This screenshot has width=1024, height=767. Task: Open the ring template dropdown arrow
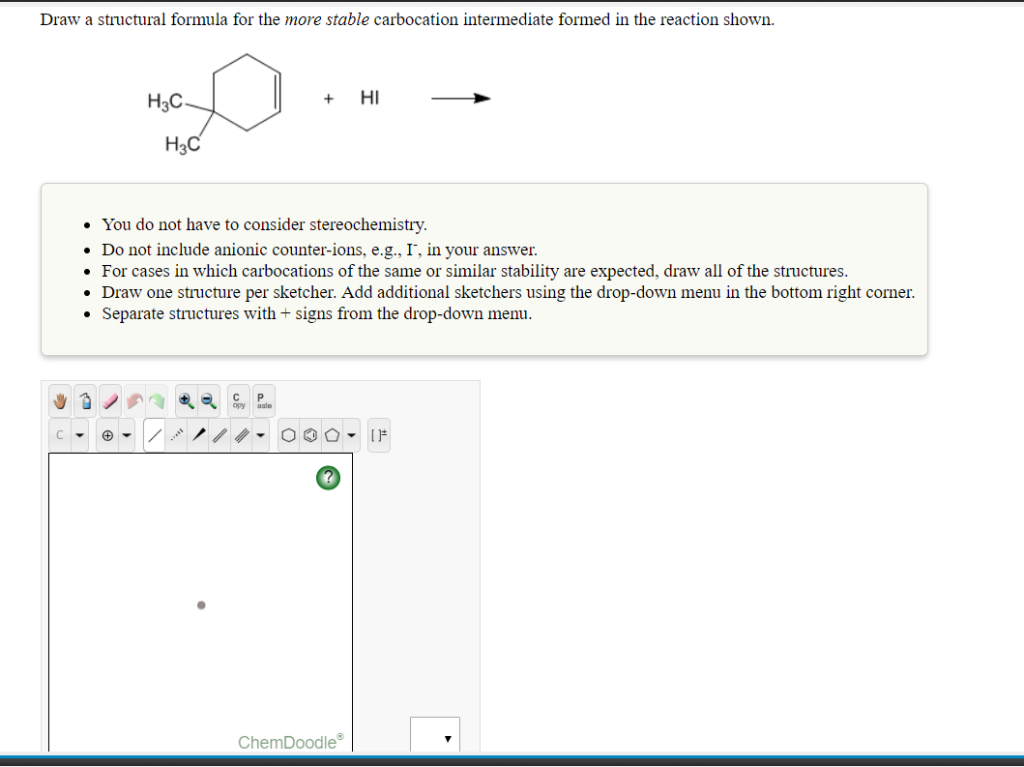352,435
